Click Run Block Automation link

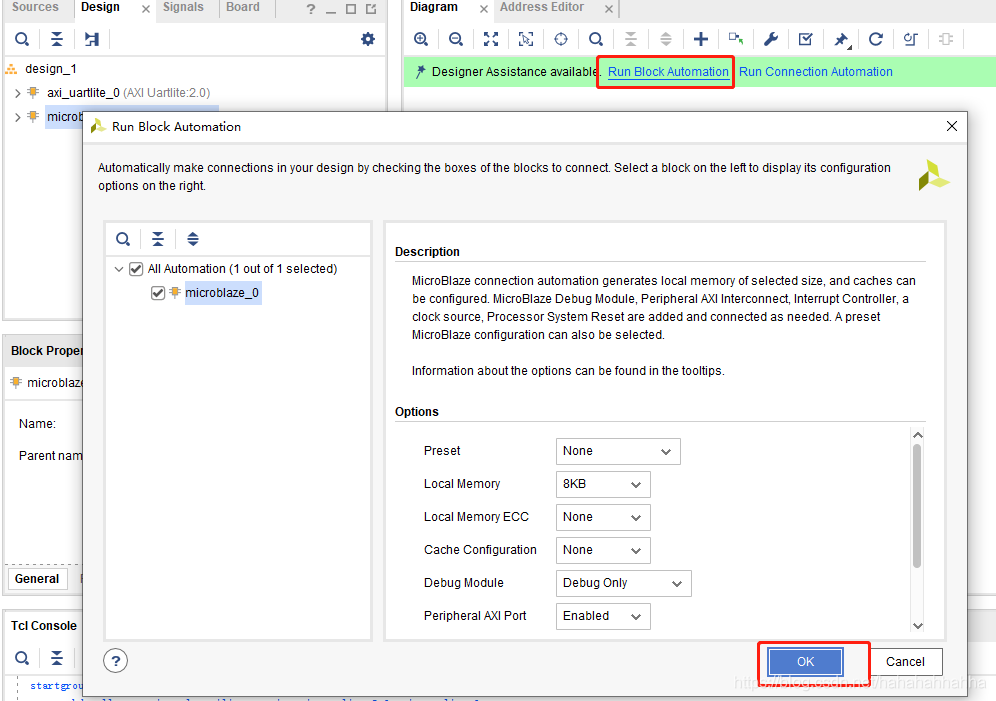point(668,72)
